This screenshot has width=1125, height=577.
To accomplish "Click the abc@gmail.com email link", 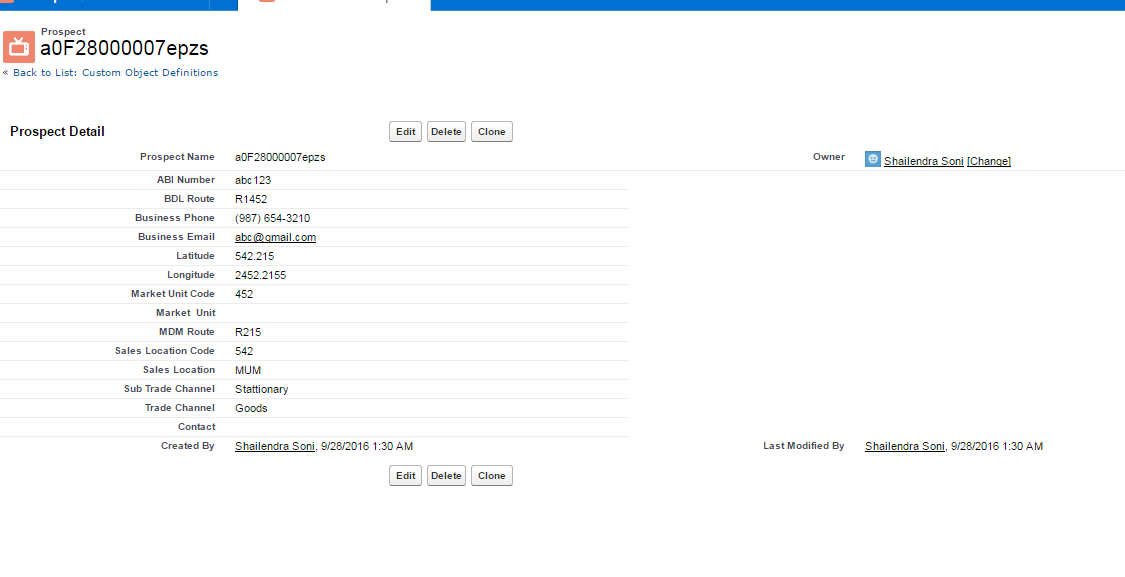I will tap(274, 237).
